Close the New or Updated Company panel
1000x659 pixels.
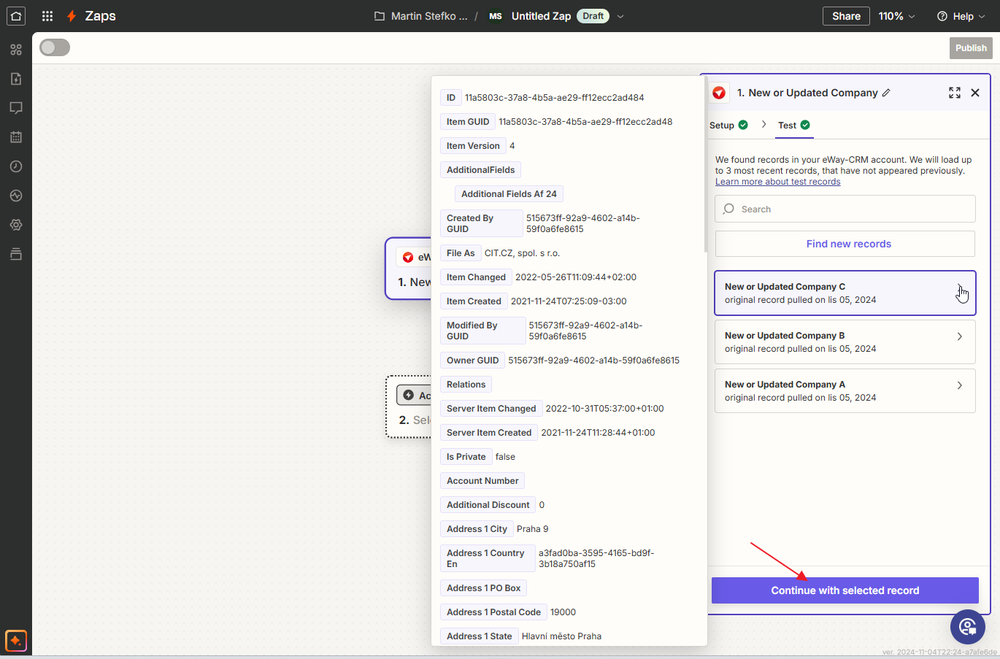pos(975,93)
